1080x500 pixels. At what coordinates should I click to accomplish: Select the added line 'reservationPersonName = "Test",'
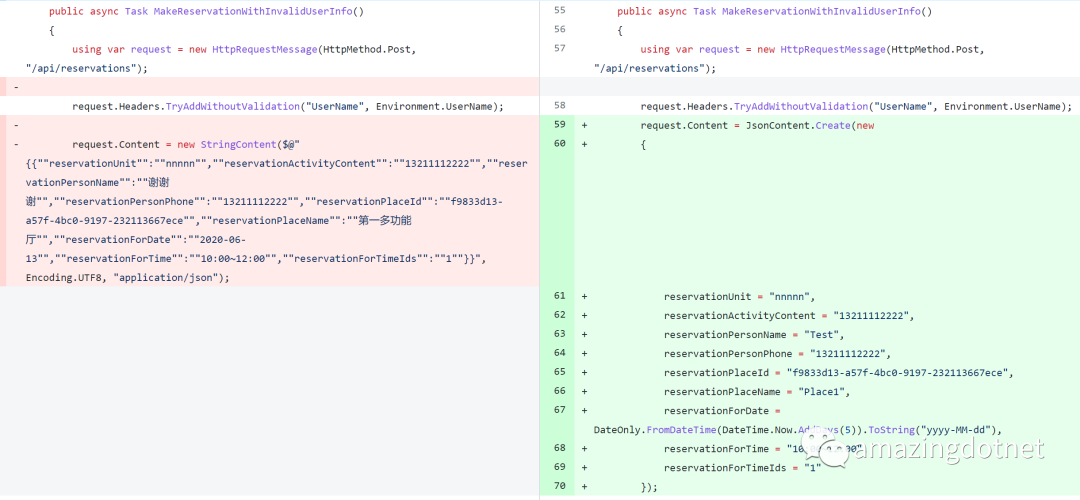click(x=754, y=335)
